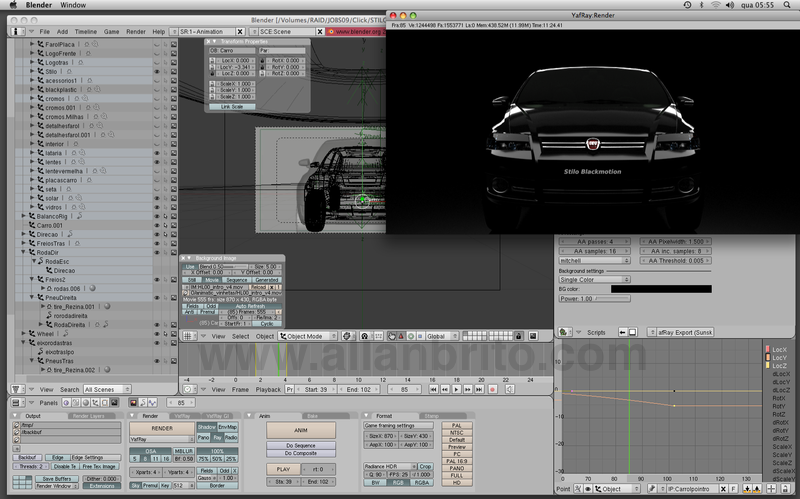
Task: Toggle fullscreen square icon in Scripts header
Action: point(632,332)
